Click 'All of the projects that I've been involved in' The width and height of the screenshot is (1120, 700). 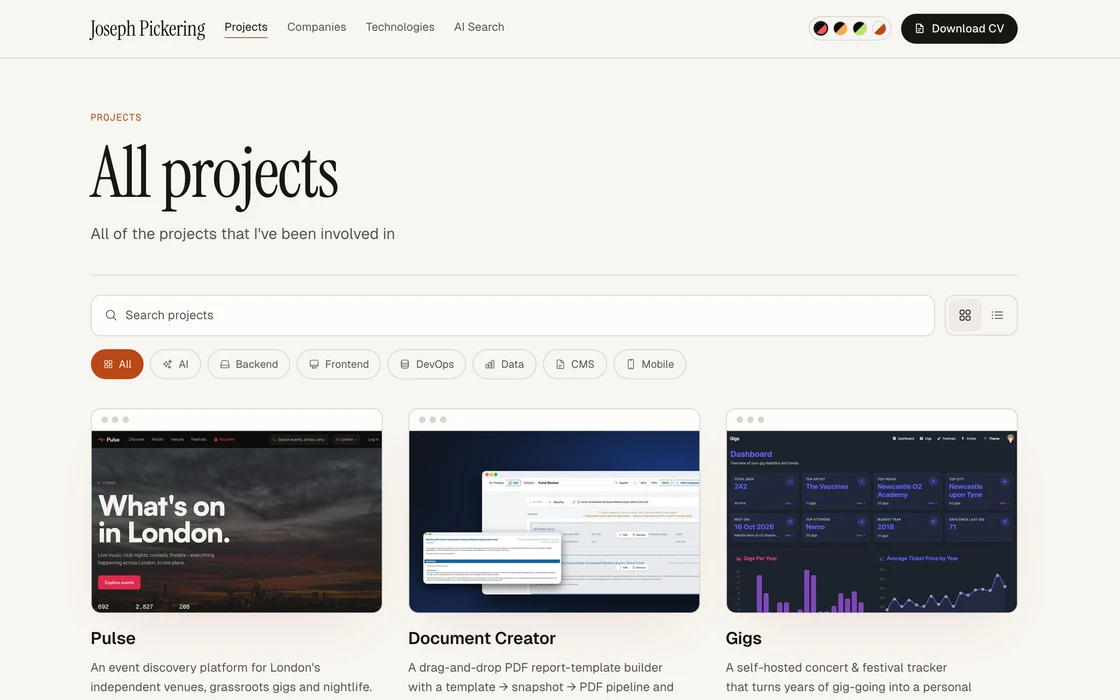click(x=243, y=234)
